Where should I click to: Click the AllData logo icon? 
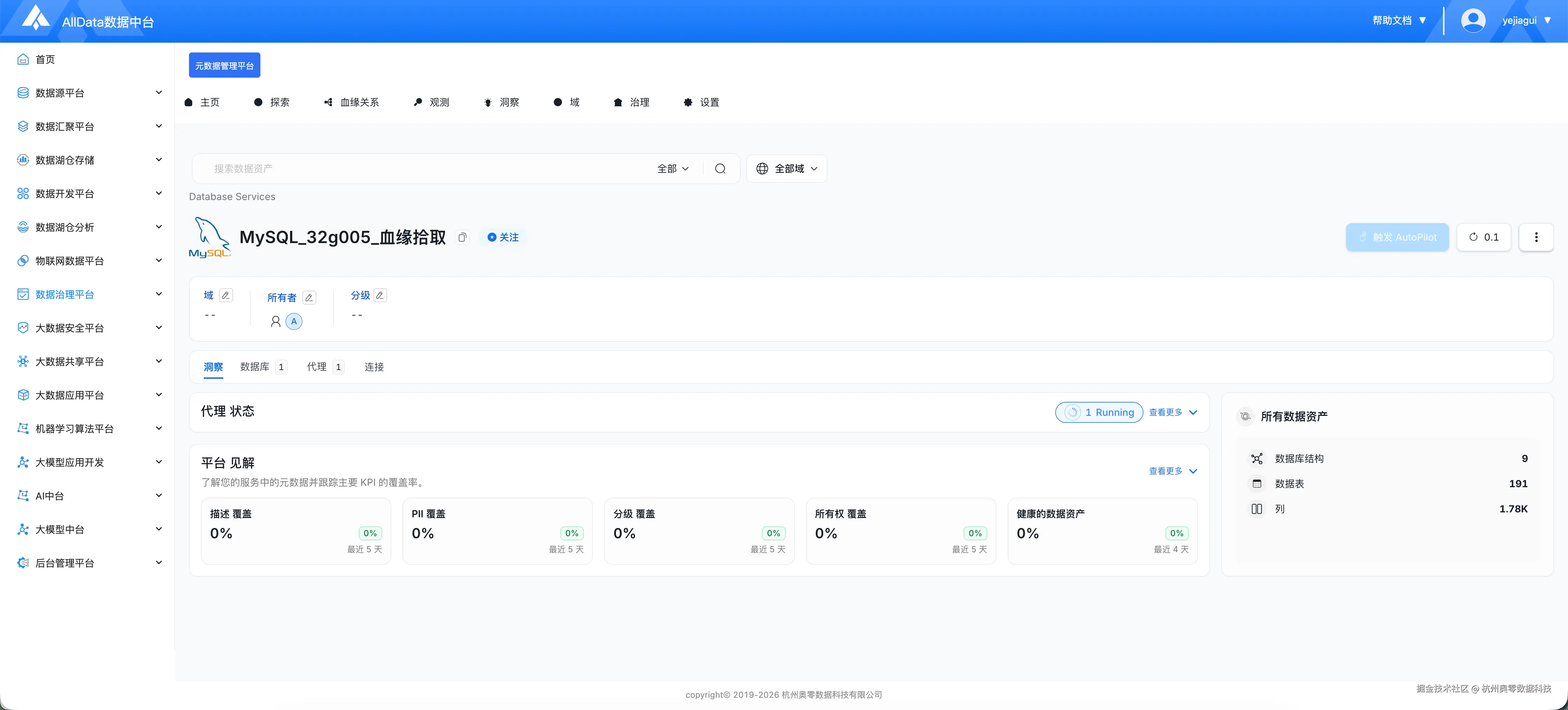[36, 18]
